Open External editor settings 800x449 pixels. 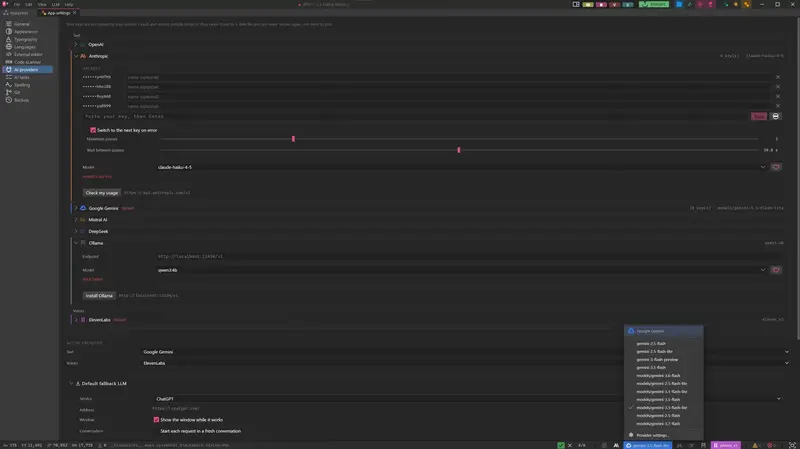pos(28,55)
